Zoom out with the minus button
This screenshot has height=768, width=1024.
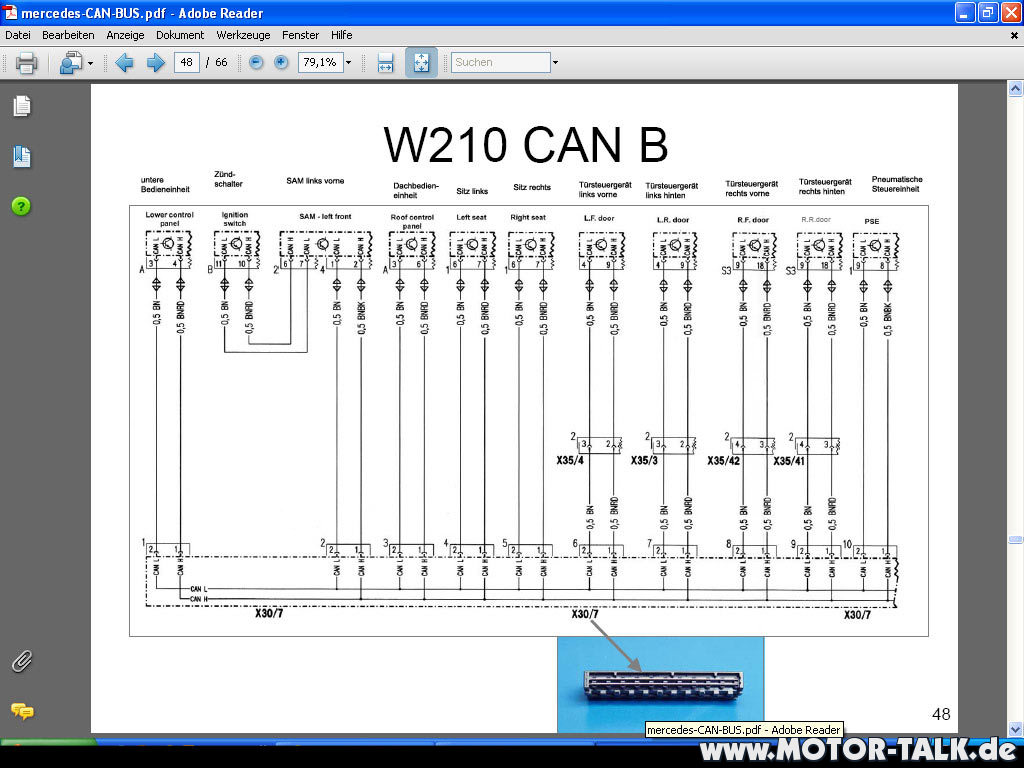(256, 62)
